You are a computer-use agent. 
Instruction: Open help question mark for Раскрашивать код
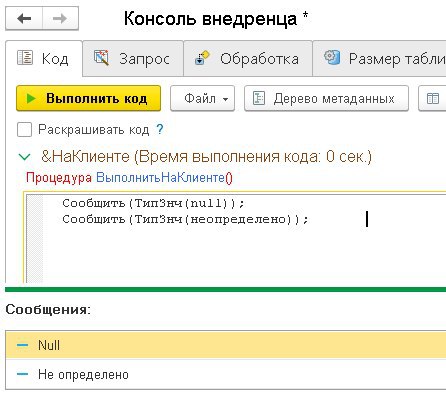160,129
